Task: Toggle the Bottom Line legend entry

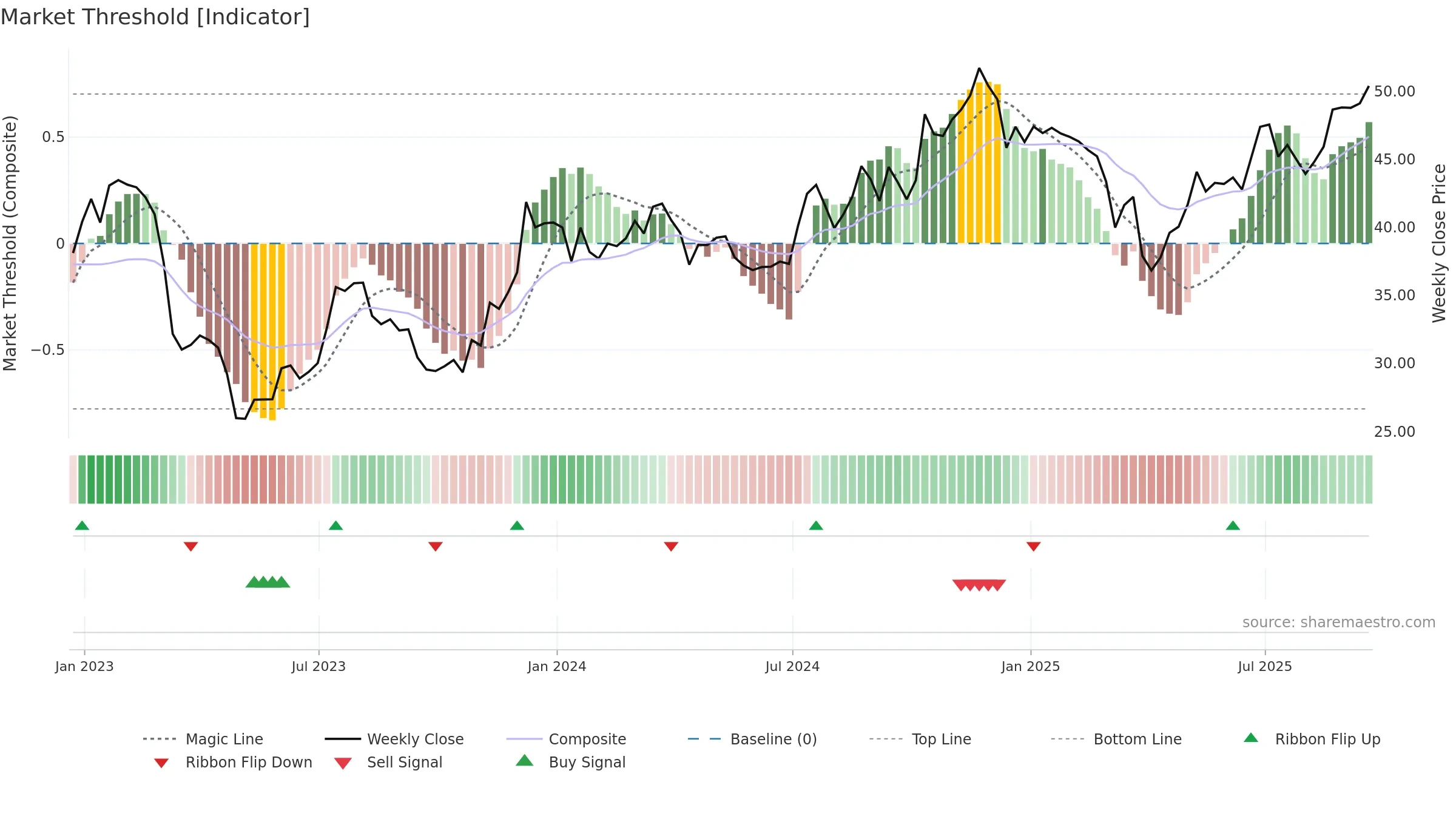Action: point(1116,739)
